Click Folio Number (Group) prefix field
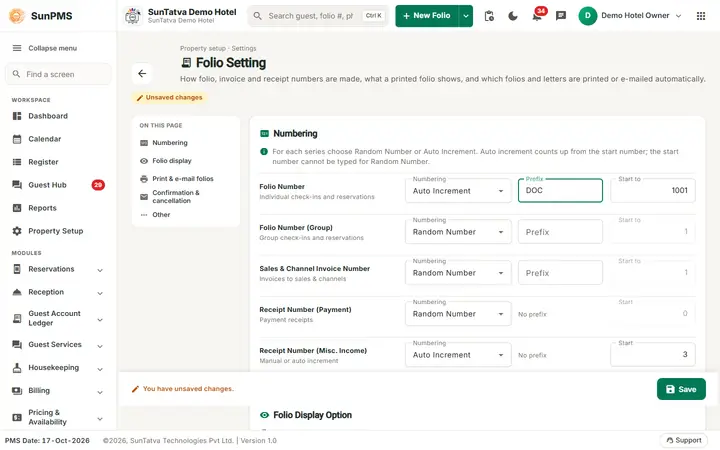 click(560, 232)
